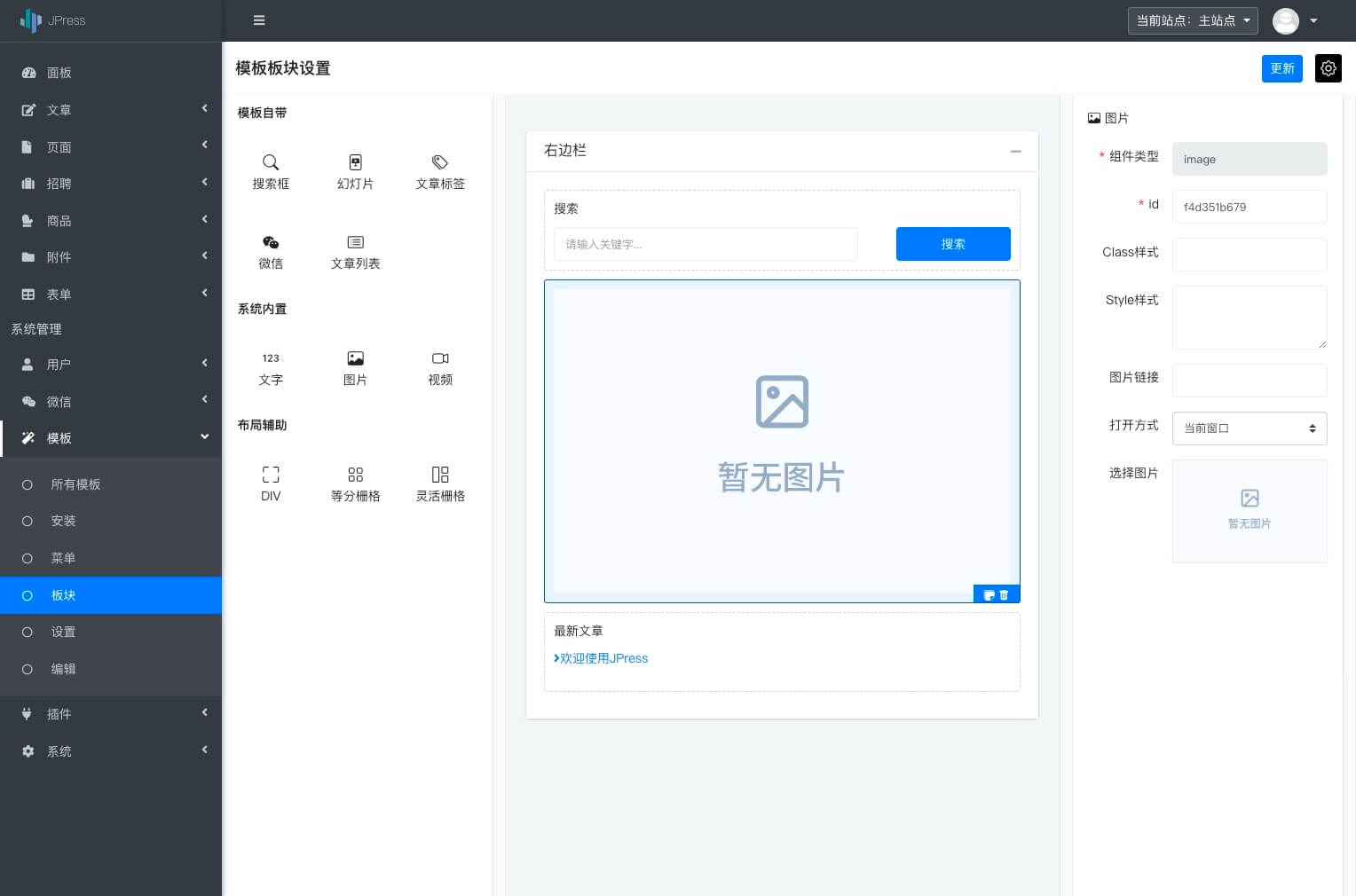This screenshot has height=896, width=1356.
Task: Expand the 招聘 sidebar menu
Action: click(x=111, y=184)
